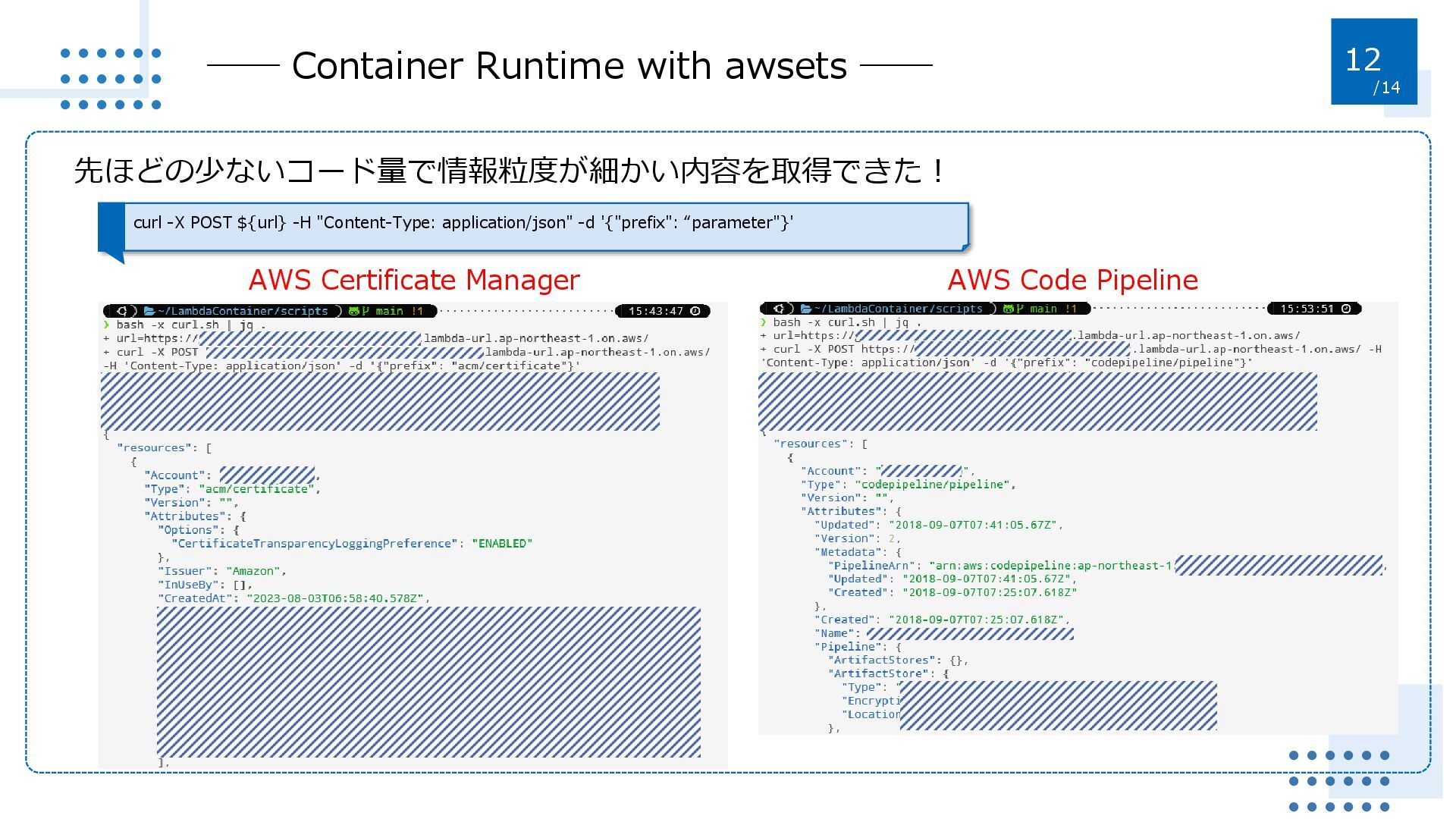The width and height of the screenshot is (1456, 819).
Task: Select the 'bash -x curl.sh | jq .' line in the right terminal
Action: pos(847,322)
